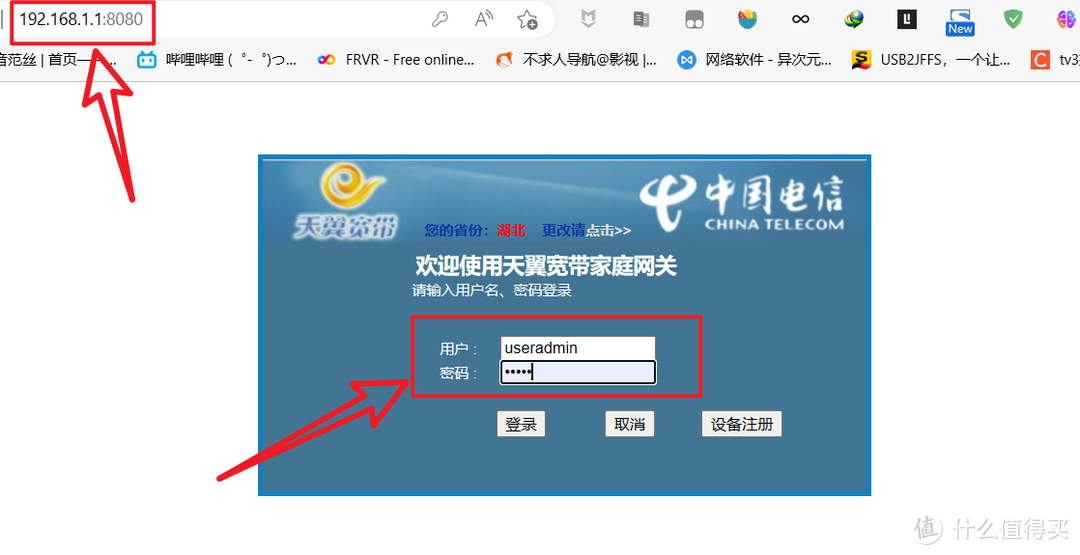Screen dimensions: 1080x555
Task: Open the IDM globe extension icon
Action: (x=854, y=19)
